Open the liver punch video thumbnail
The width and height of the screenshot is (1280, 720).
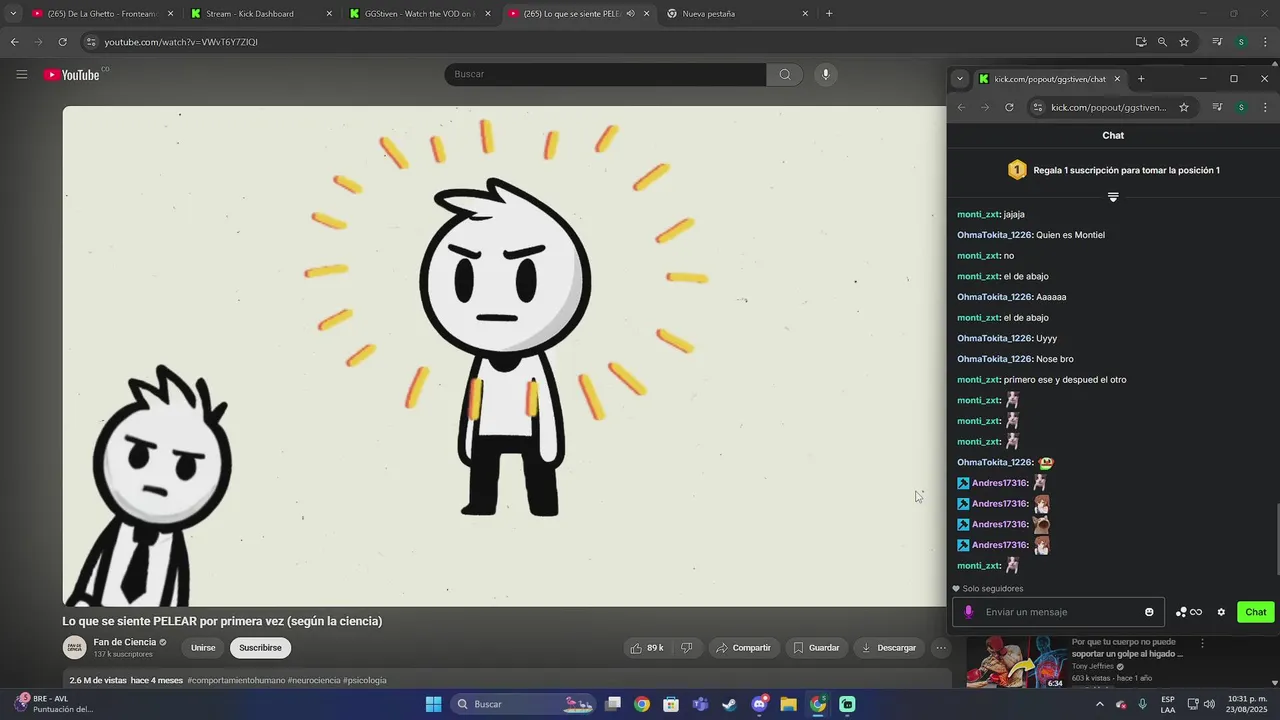[1015, 662]
